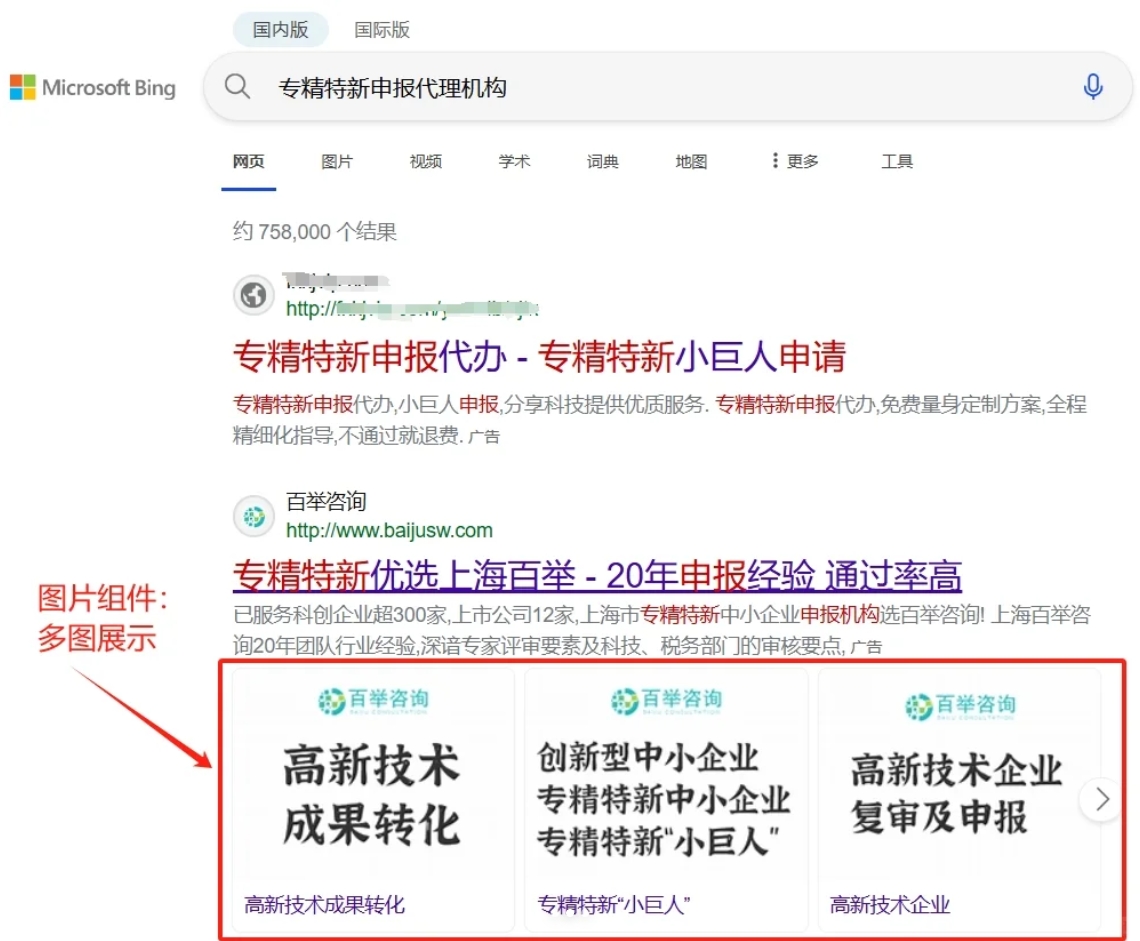This screenshot has width=1140, height=941.
Task: Select the 词典 search tab
Action: point(603,161)
